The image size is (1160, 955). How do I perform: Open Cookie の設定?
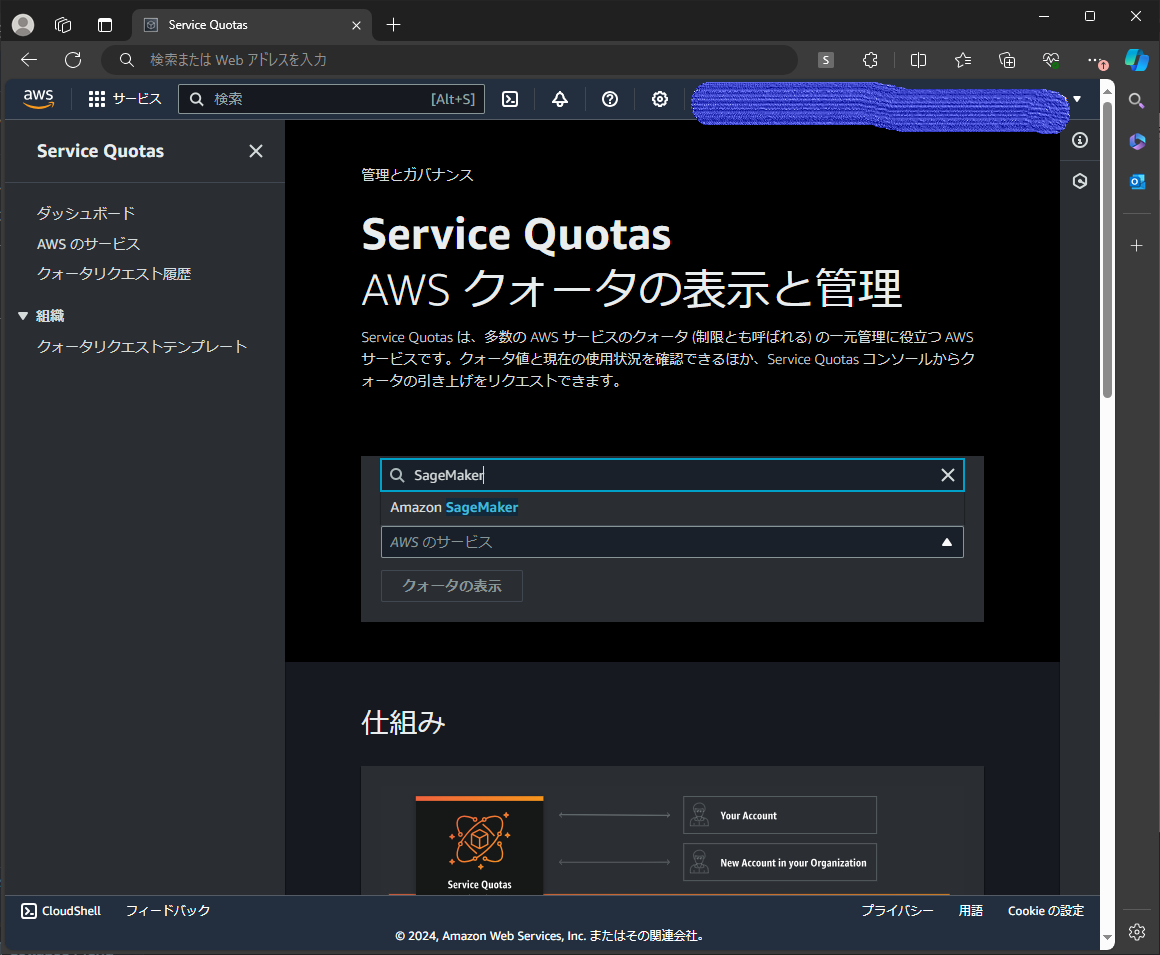pyautogui.click(x=1045, y=911)
